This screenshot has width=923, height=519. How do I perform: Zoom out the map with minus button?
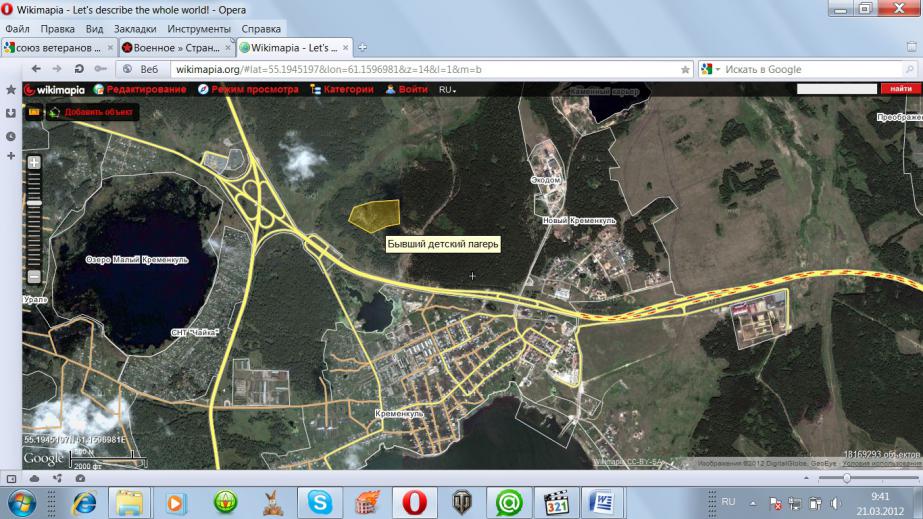click(34, 276)
